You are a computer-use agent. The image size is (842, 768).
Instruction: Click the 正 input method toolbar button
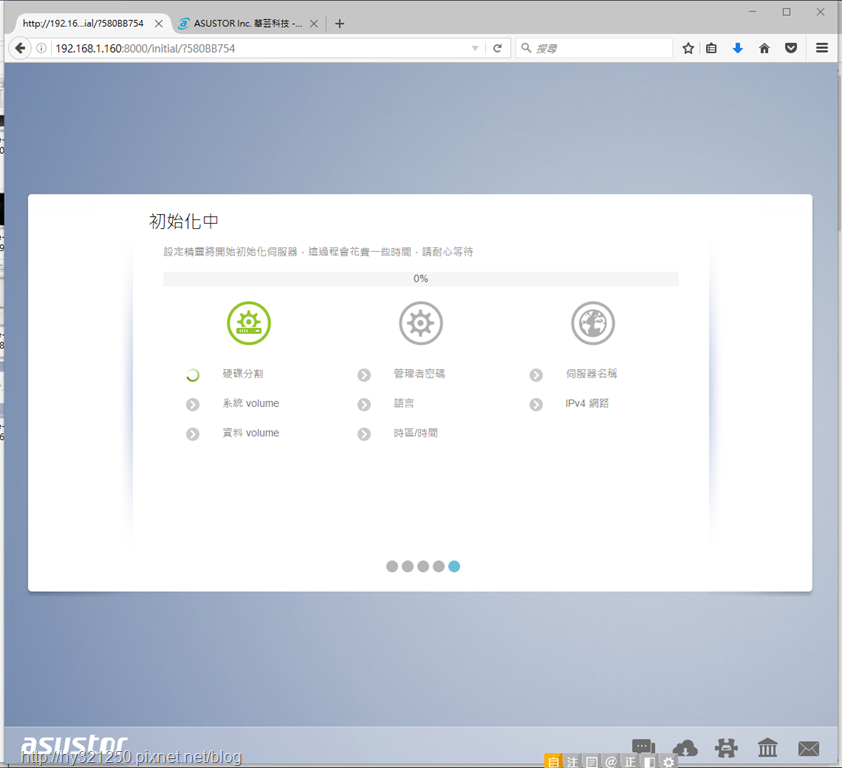[630, 761]
